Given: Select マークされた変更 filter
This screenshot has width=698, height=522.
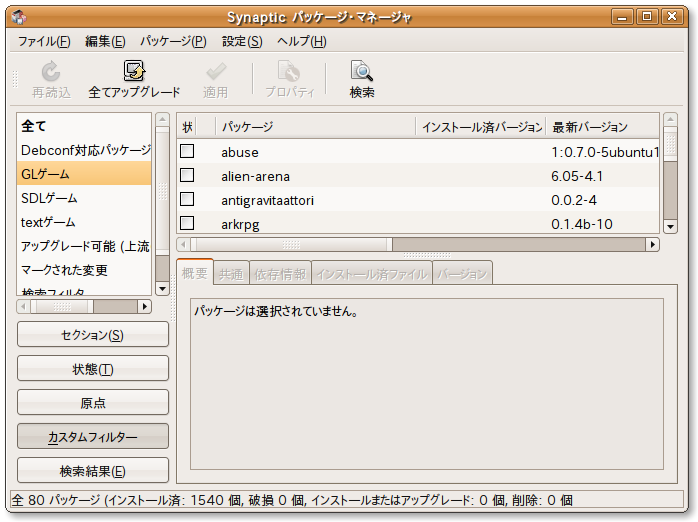Looking at the screenshot, I should pos(84,270).
